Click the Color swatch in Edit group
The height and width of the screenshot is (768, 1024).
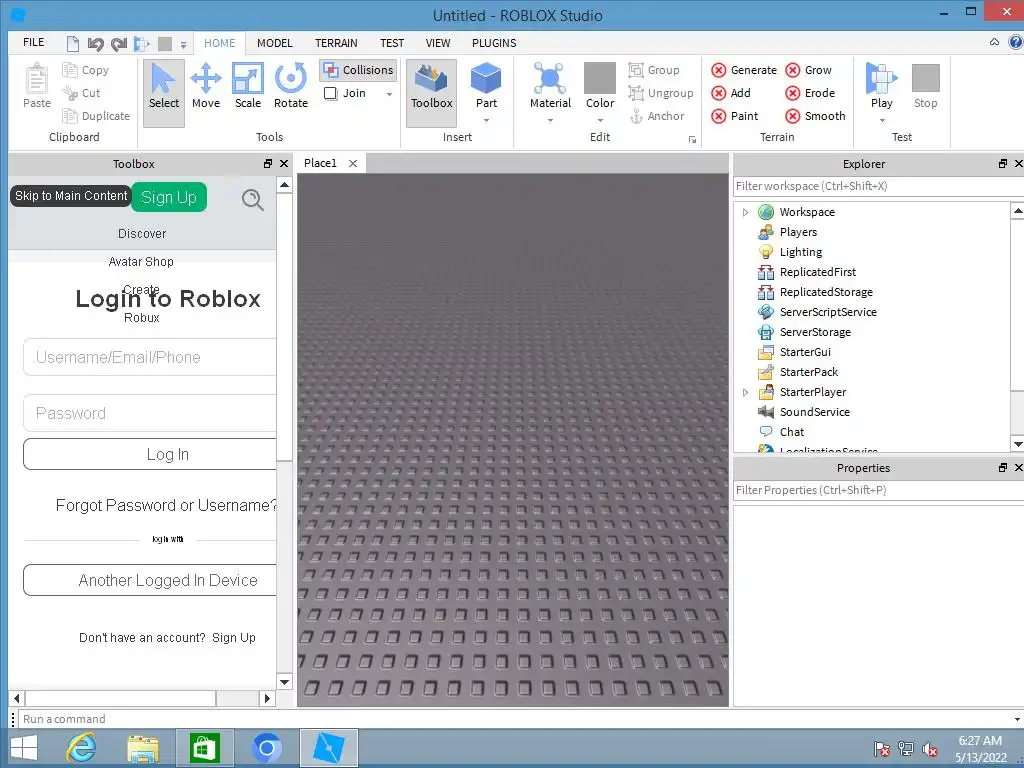(600, 78)
